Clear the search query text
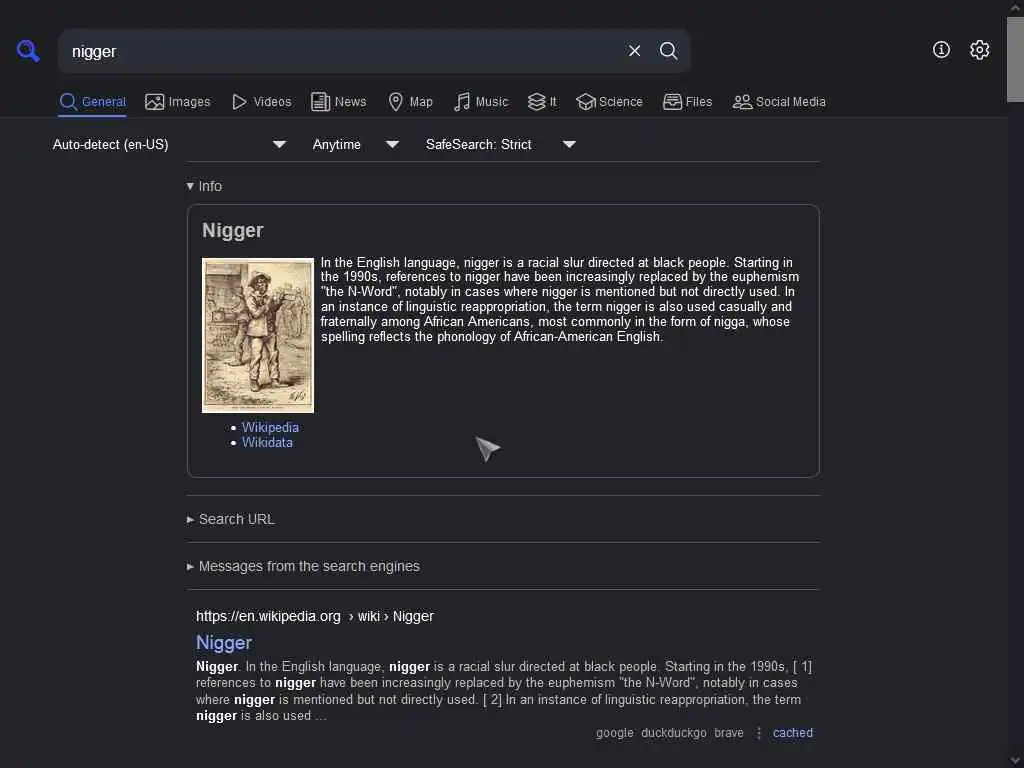1024x768 pixels. click(634, 51)
